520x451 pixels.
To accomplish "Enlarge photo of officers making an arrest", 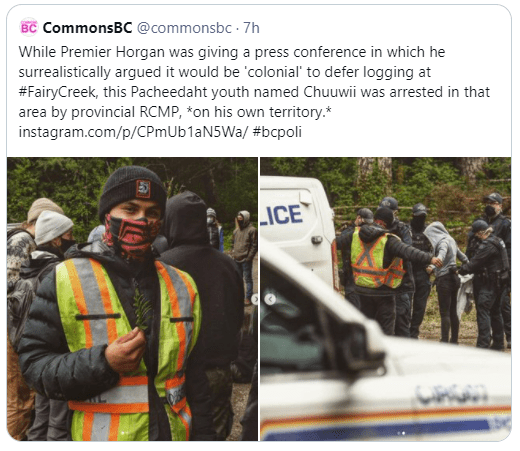I will (x=386, y=299).
